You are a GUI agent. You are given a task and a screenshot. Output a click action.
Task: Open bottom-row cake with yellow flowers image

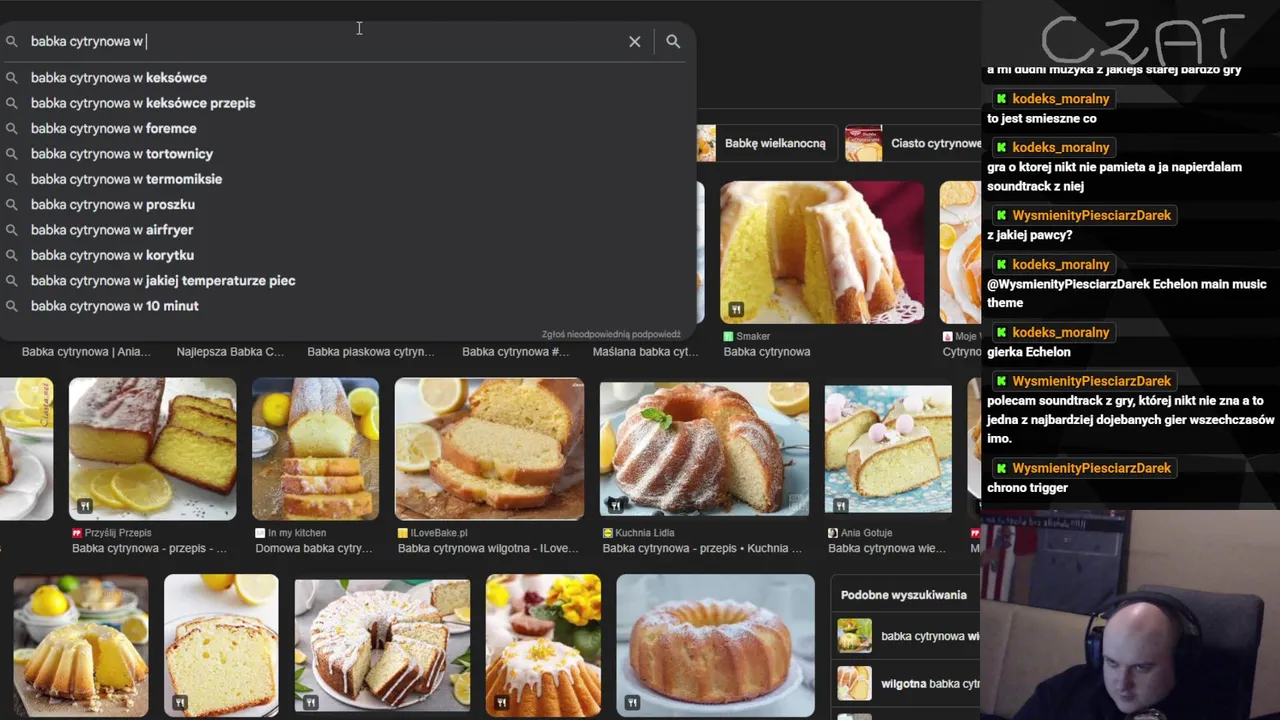tap(543, 646)
